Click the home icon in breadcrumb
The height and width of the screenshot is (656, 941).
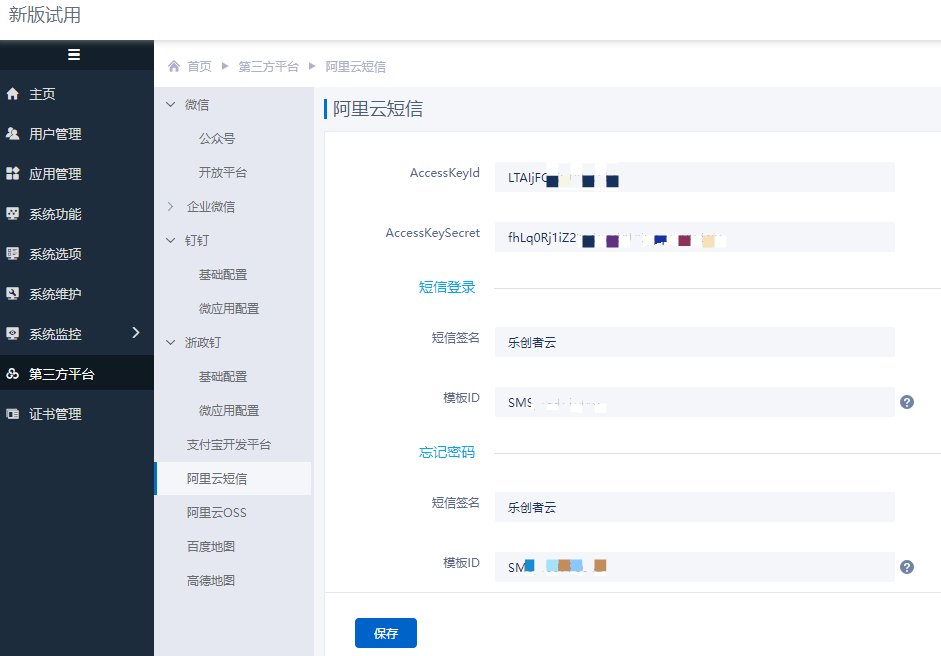174,67
